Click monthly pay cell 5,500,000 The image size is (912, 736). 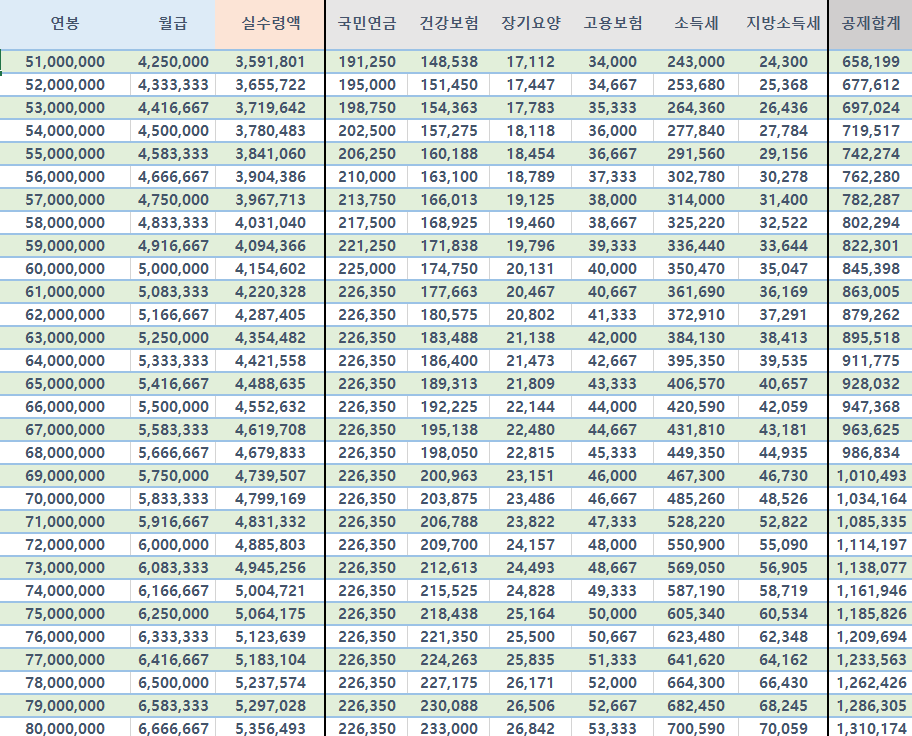point(173,407)
